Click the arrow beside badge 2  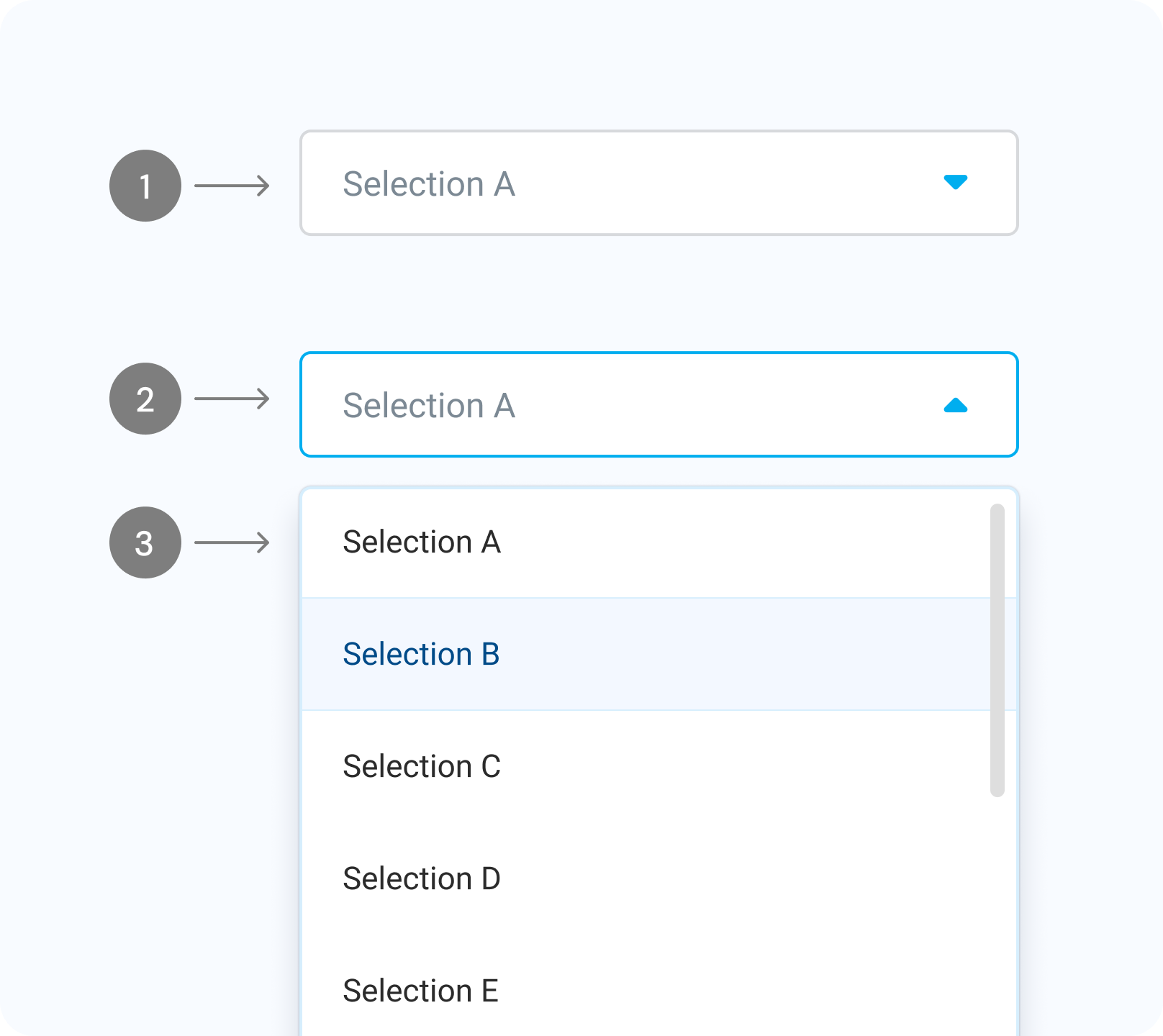[232, 399]
